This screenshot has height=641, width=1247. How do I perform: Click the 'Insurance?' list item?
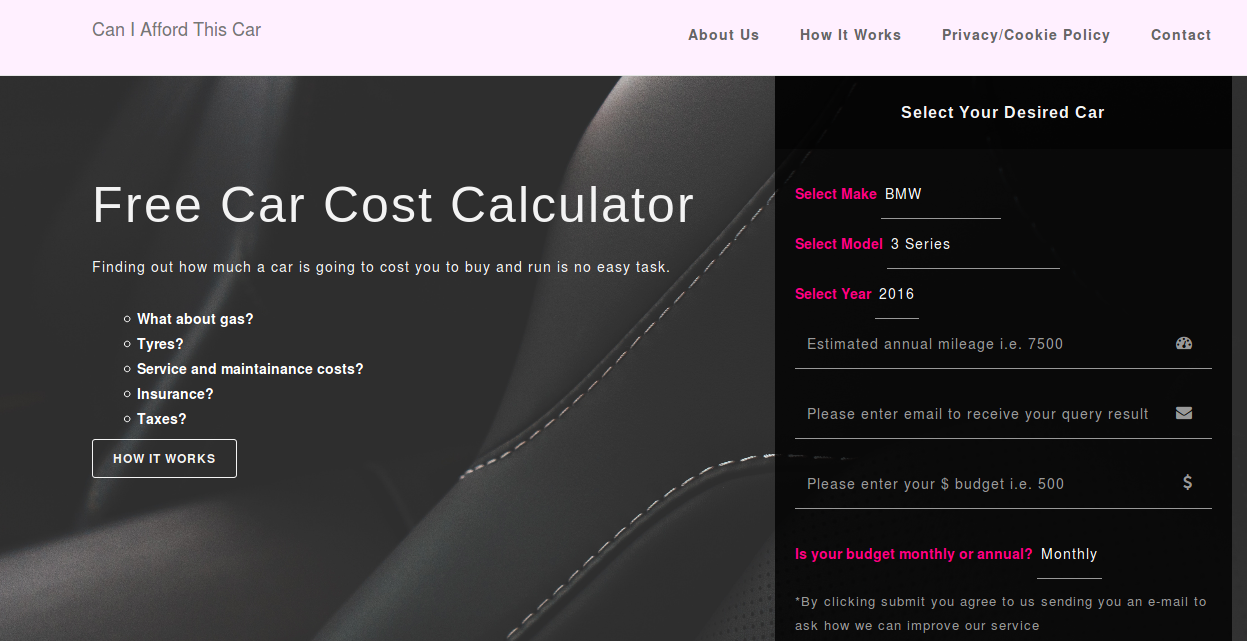pos(175,394)
